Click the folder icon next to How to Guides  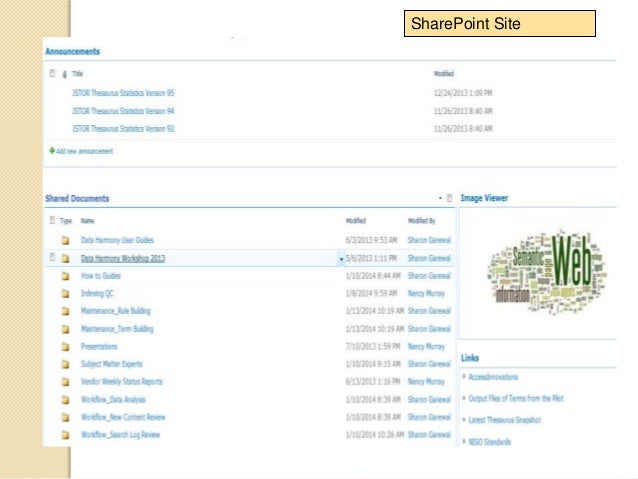pos(66,276)
